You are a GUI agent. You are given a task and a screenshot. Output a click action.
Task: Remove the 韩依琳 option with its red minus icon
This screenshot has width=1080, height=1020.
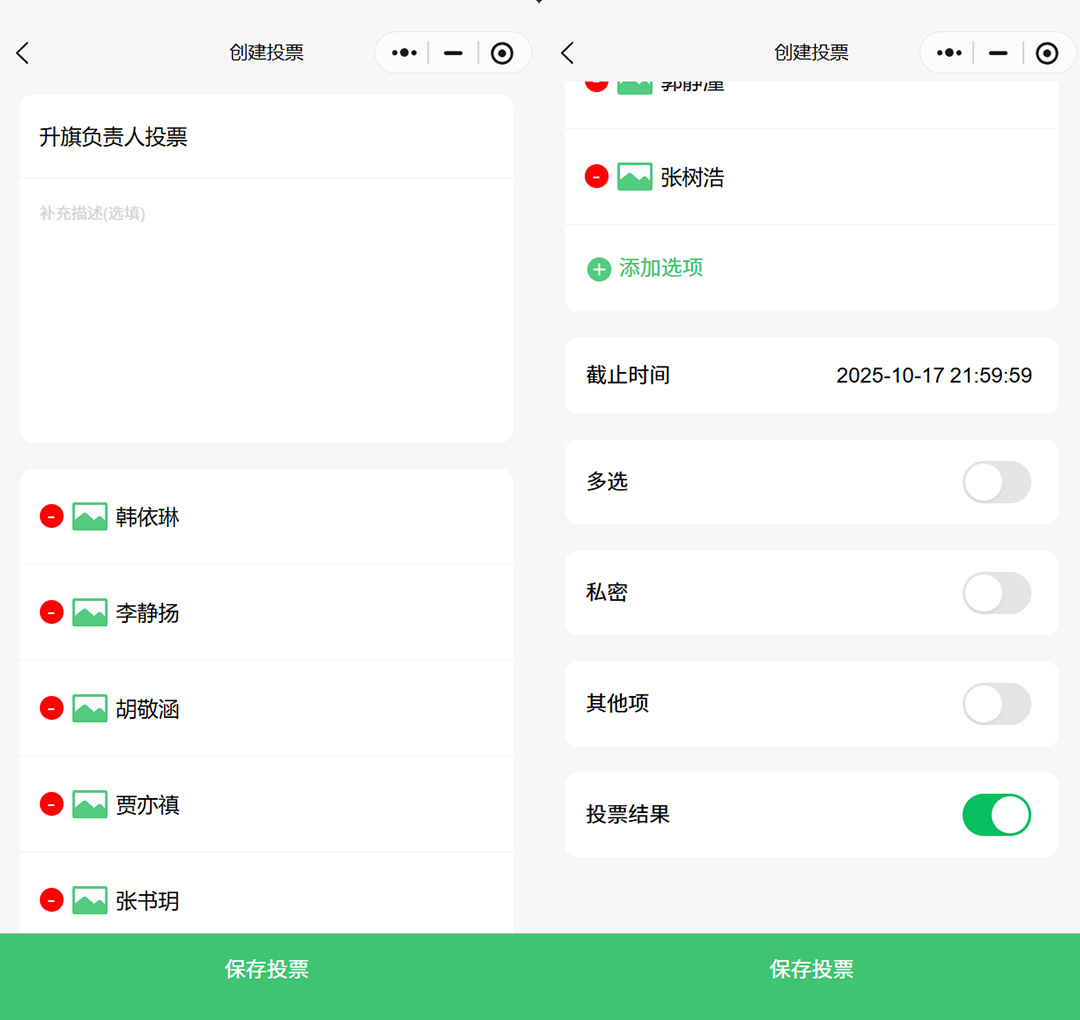point(52,516)
